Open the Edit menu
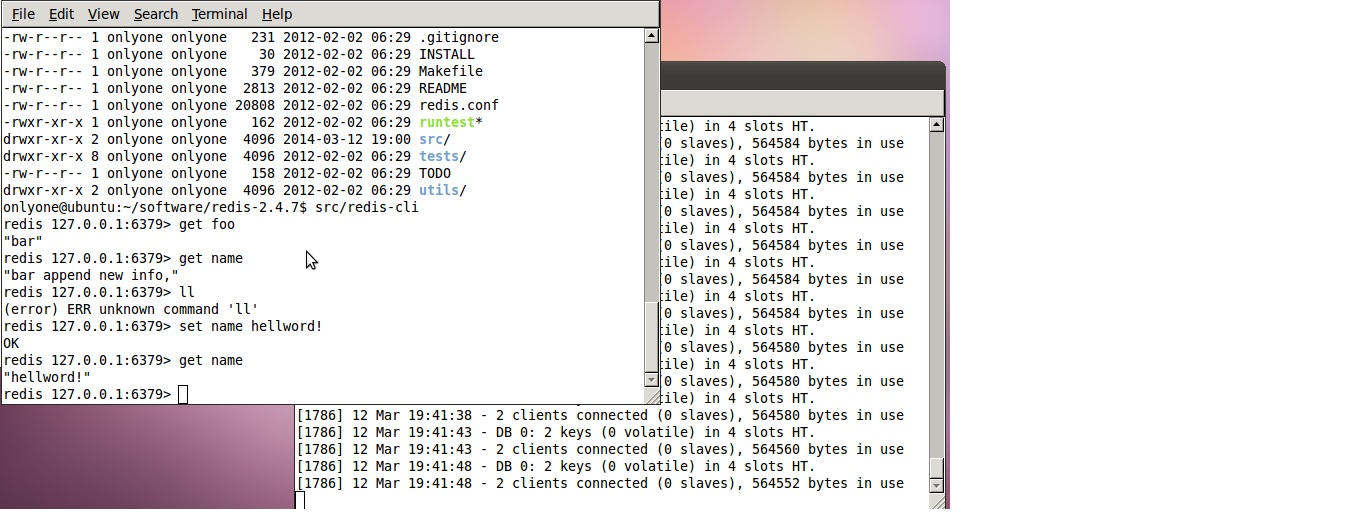 [x=61, y=14]
